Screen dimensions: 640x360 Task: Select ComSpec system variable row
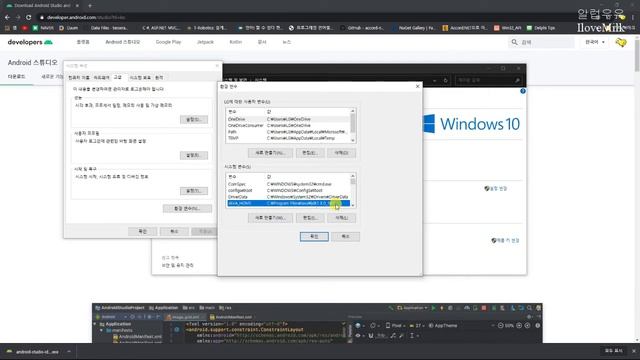288,184
